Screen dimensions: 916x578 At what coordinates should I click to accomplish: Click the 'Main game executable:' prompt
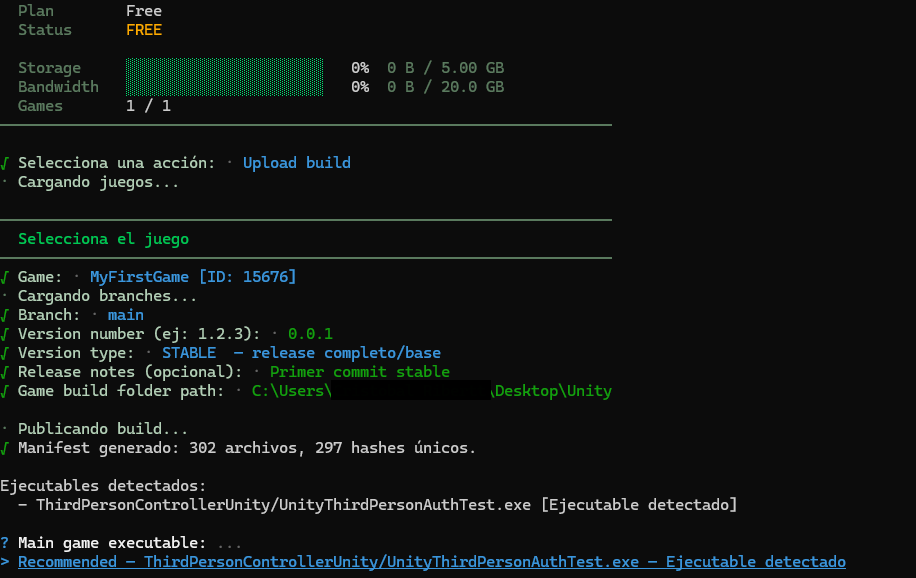point(112,543)
